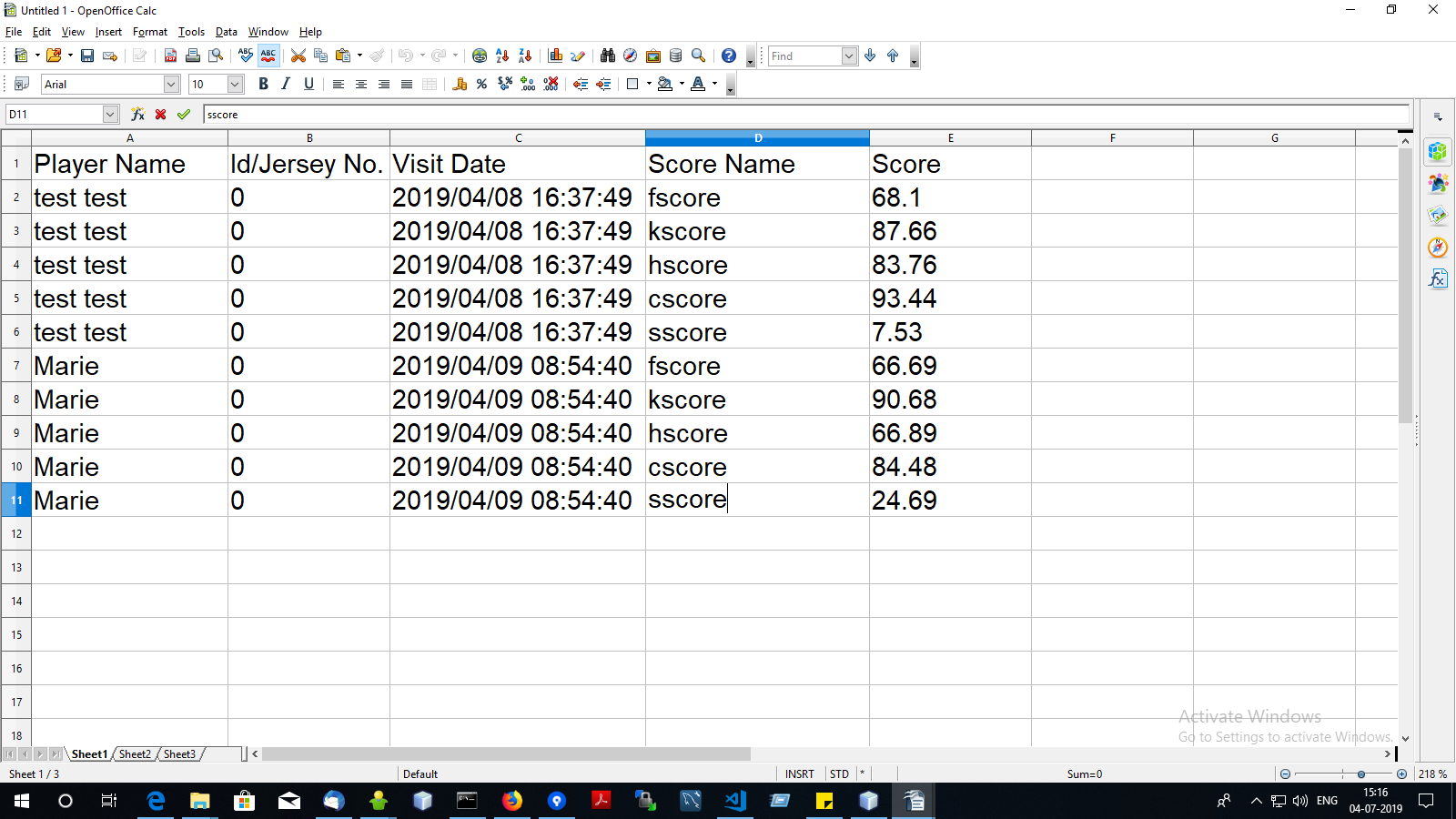Click the zoom out minus button
Screen dimensions: 1456x819
pos(1285,774)
